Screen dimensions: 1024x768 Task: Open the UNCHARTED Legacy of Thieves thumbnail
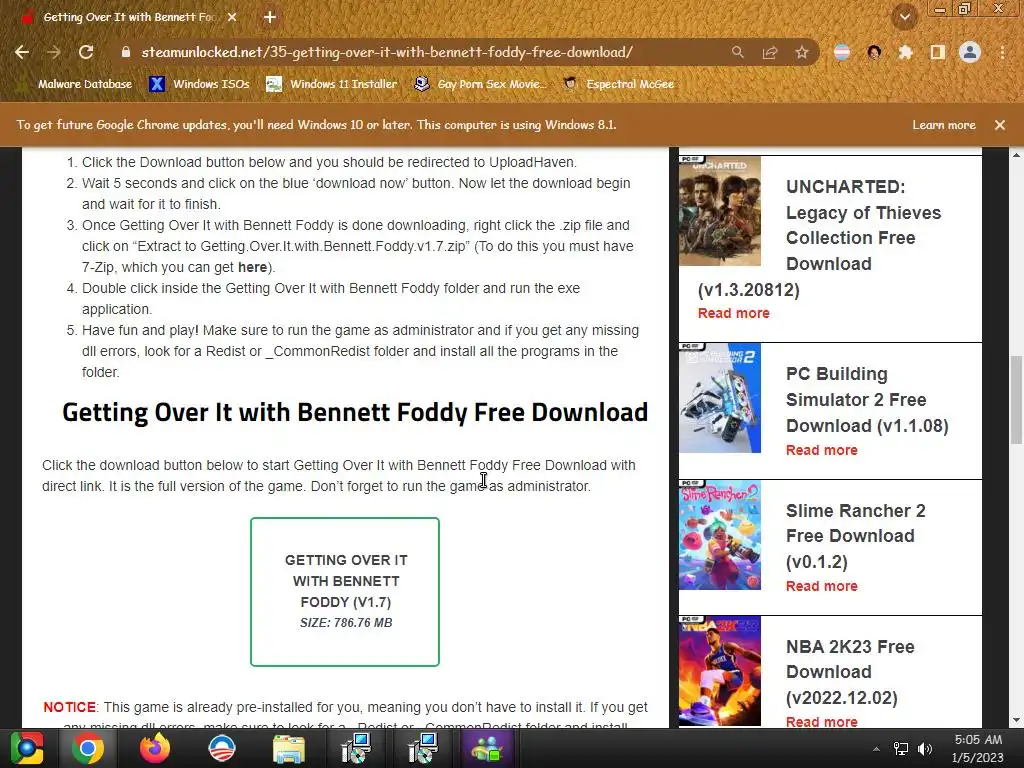[720, 211]
